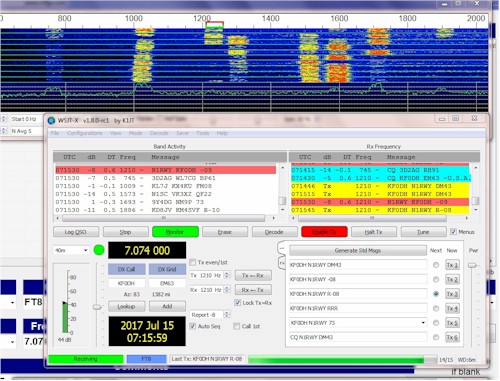Select the Next radio button for Tx 6
500x381 pixels.
pos(436,337)
